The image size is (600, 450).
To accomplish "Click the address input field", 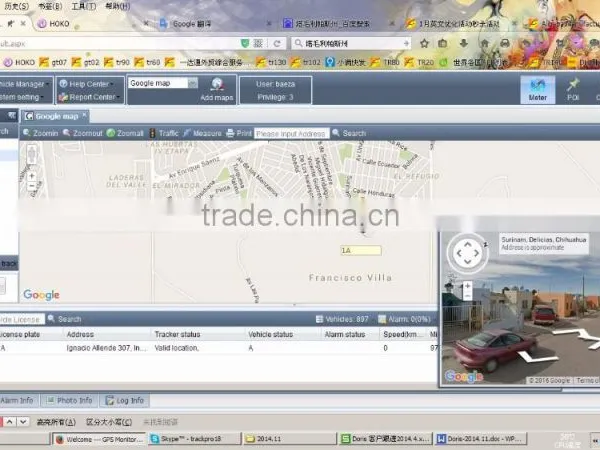I will point(292,134).
